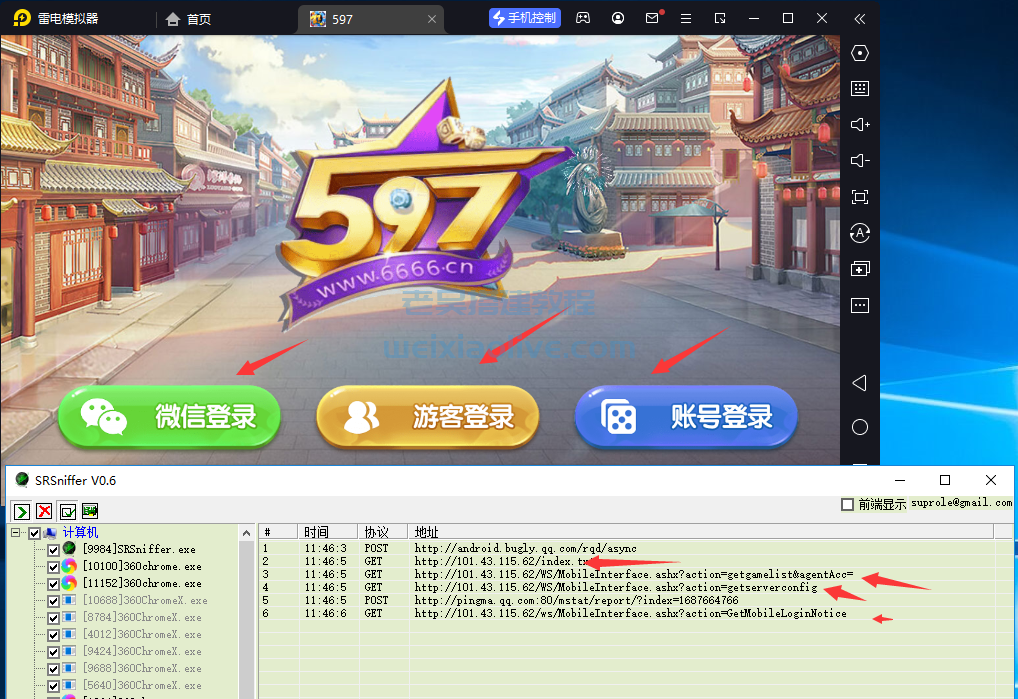The height and width of the screenshot is (699, 1018).
Task: Click the screen rotate icon in emulator sidebar
Action: click(859, 233)
